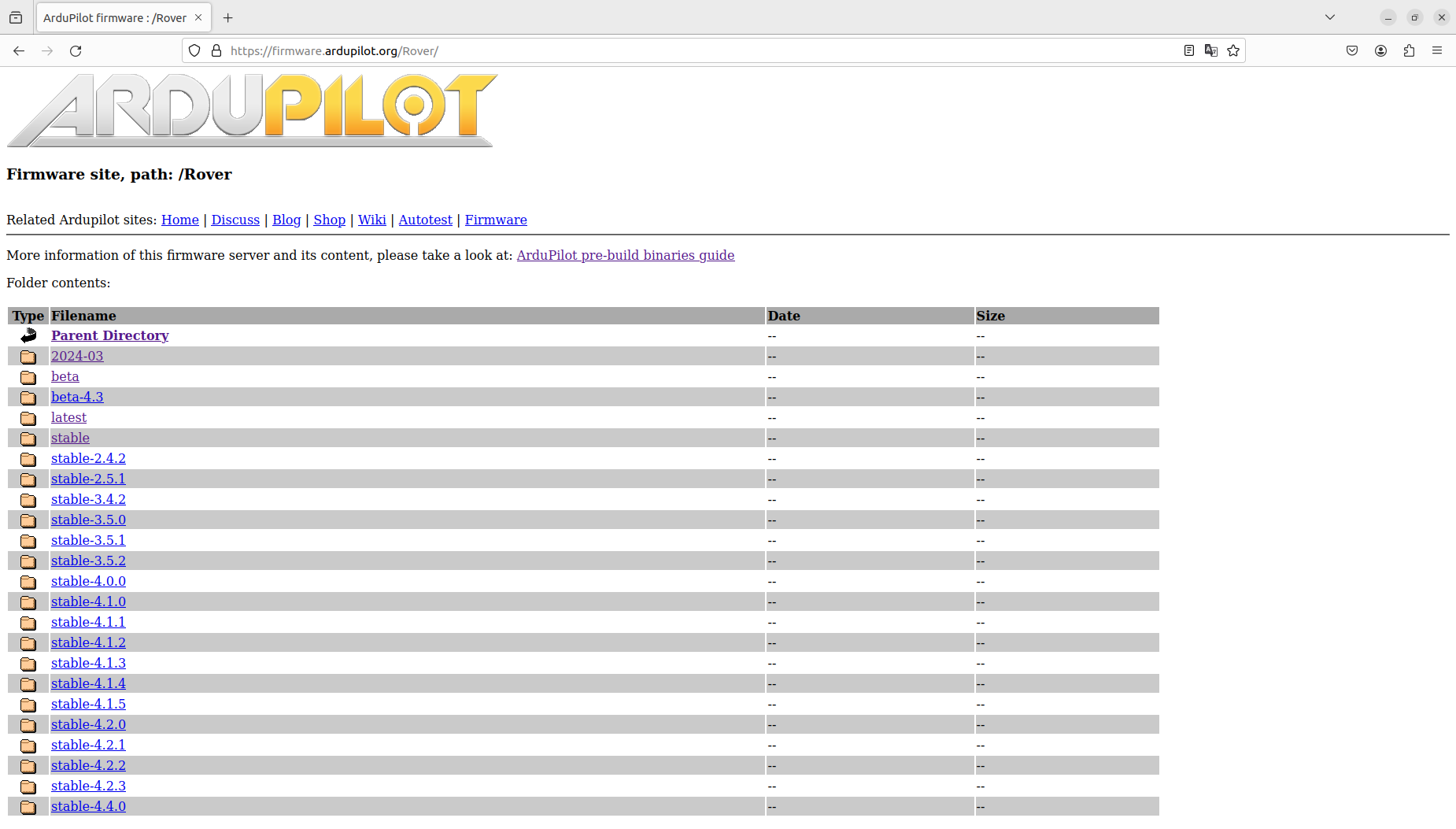This screenshot has width=1456, height=829.
Task: Open the Firefox account icon
Action: (x=1380, y=51)
